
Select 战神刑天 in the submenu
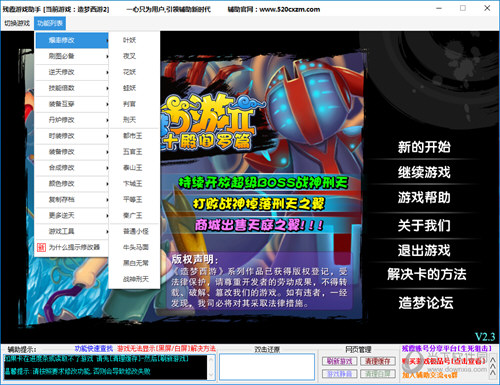coord(136,279)
